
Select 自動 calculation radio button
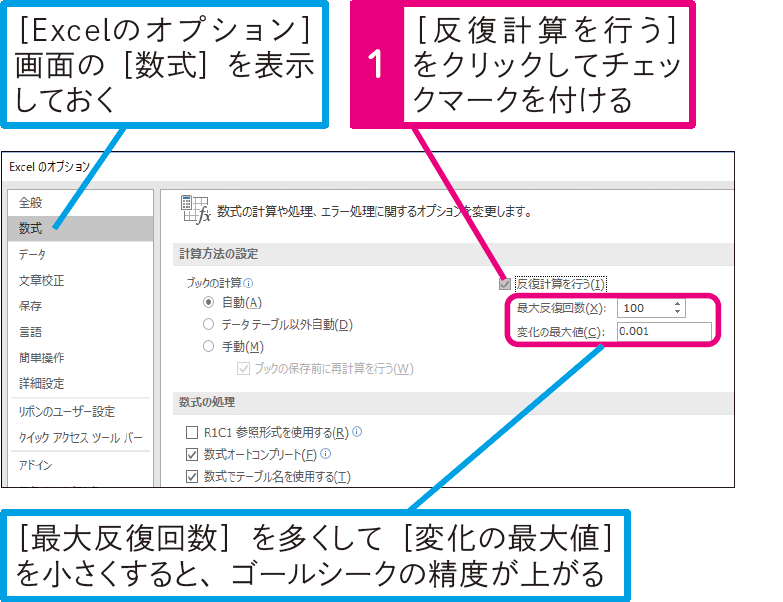[208, 302]
